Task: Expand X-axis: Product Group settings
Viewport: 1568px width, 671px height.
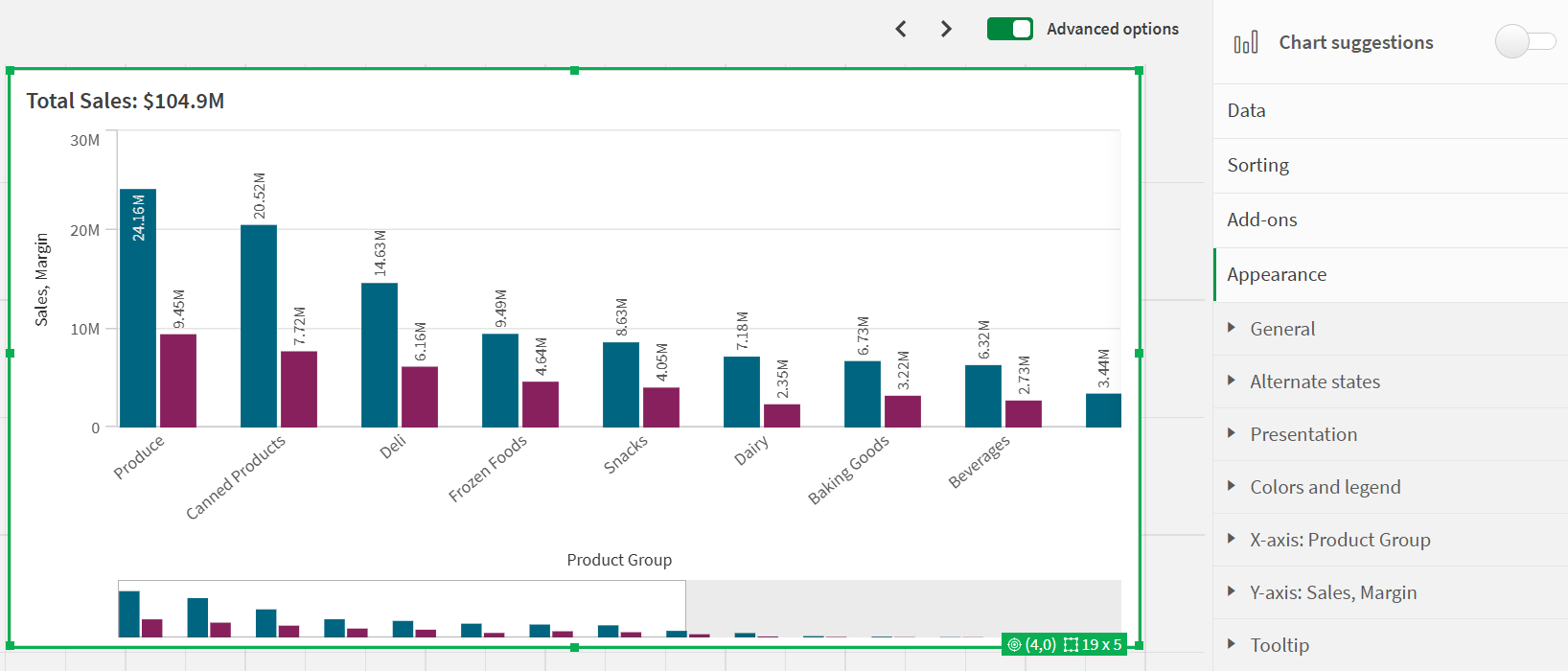Action: coord(1339,540)
